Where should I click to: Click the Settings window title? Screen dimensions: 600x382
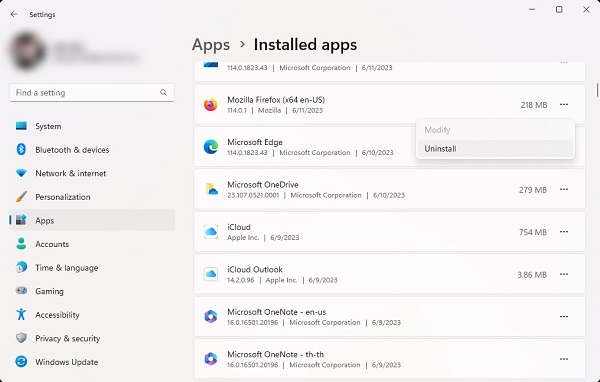tap(42, 15)
